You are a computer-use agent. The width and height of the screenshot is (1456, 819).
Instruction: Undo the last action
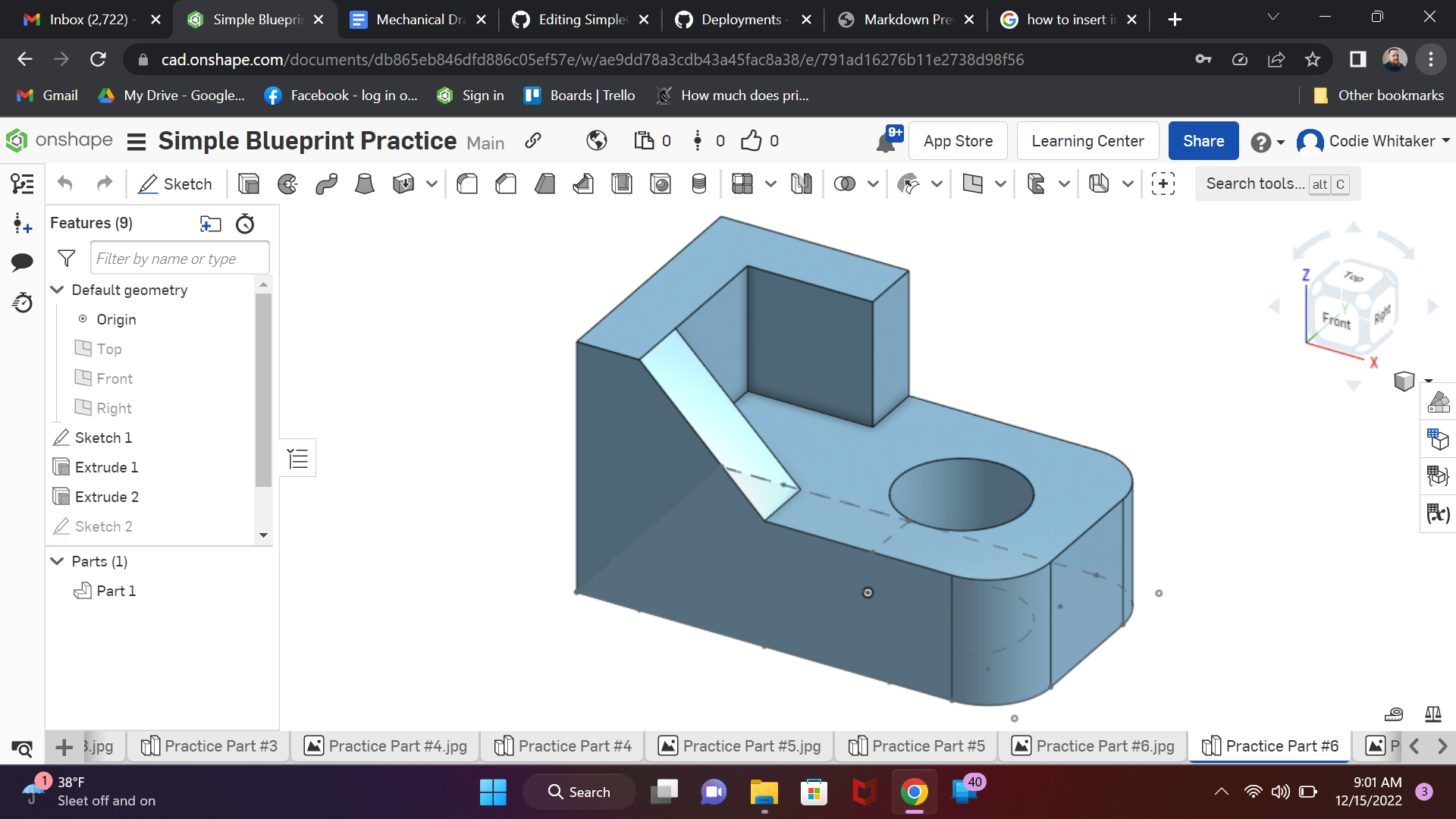coord(65,184)
